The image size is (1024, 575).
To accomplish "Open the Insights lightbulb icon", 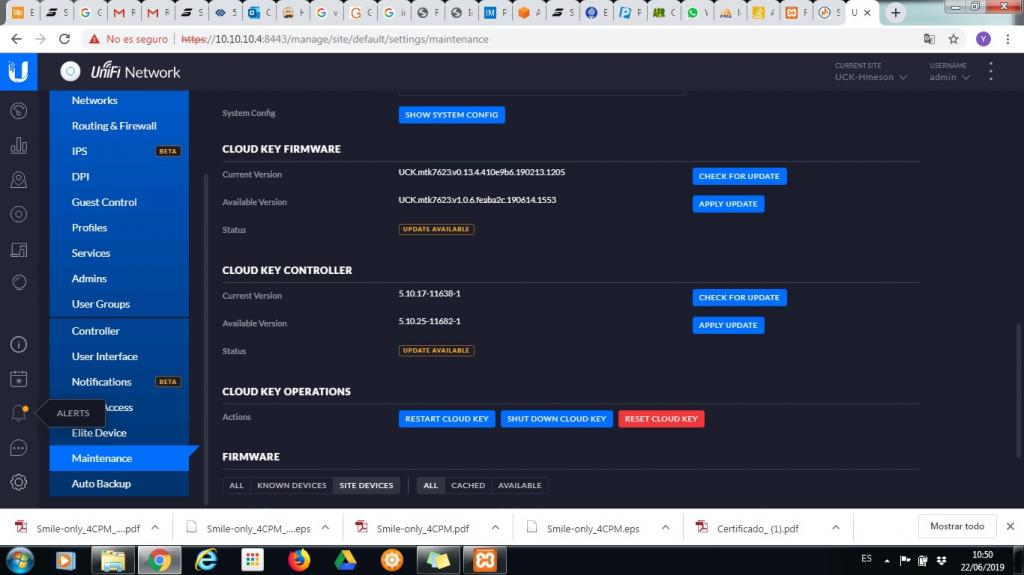I will pyautogui.click(x=18, y=282).
